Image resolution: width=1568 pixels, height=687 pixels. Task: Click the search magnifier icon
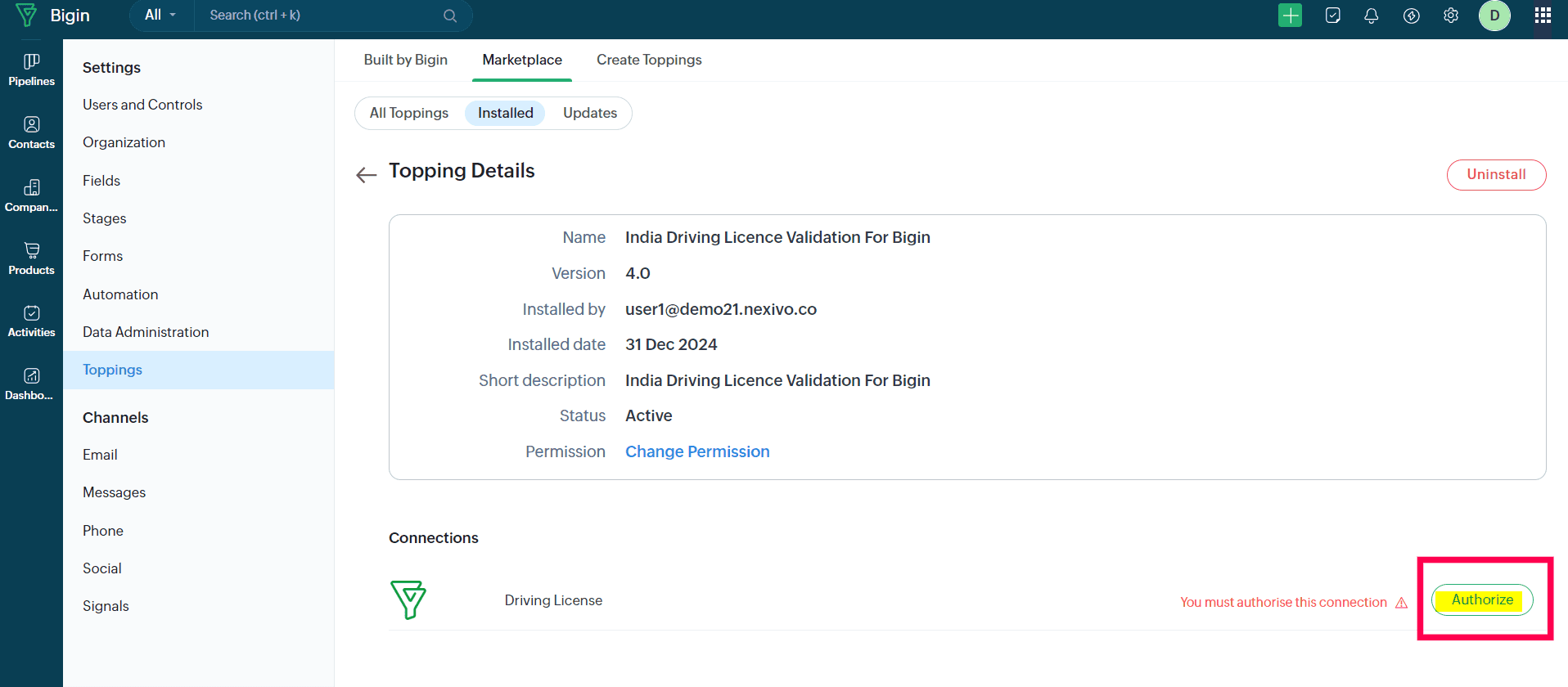coord(450,16)
